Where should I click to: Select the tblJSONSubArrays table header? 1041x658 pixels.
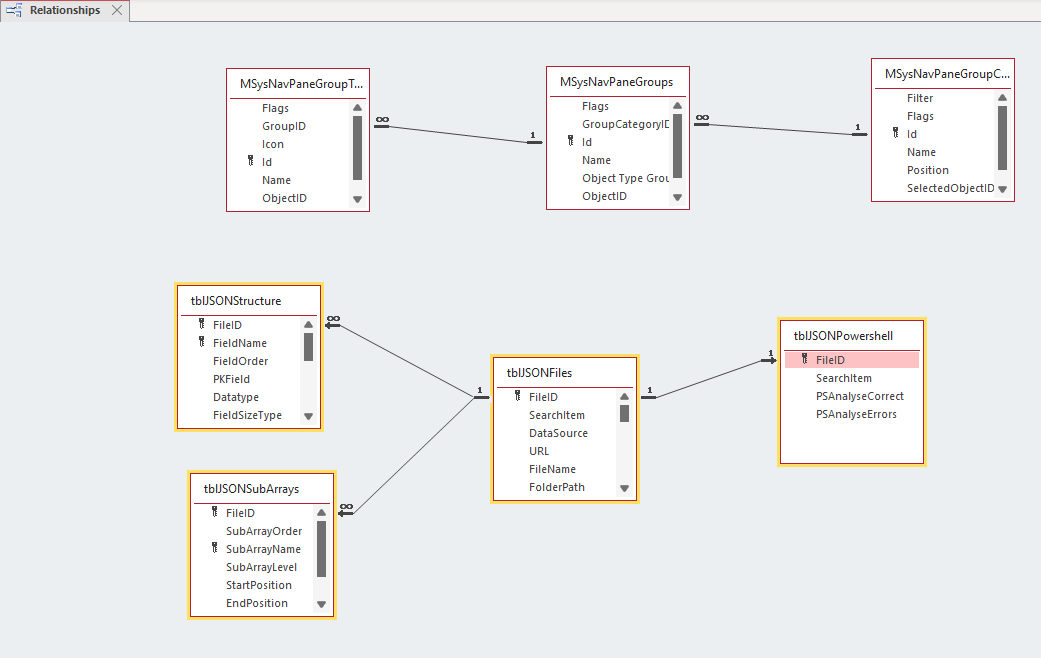pyautogui.click(x=251, y=489)
